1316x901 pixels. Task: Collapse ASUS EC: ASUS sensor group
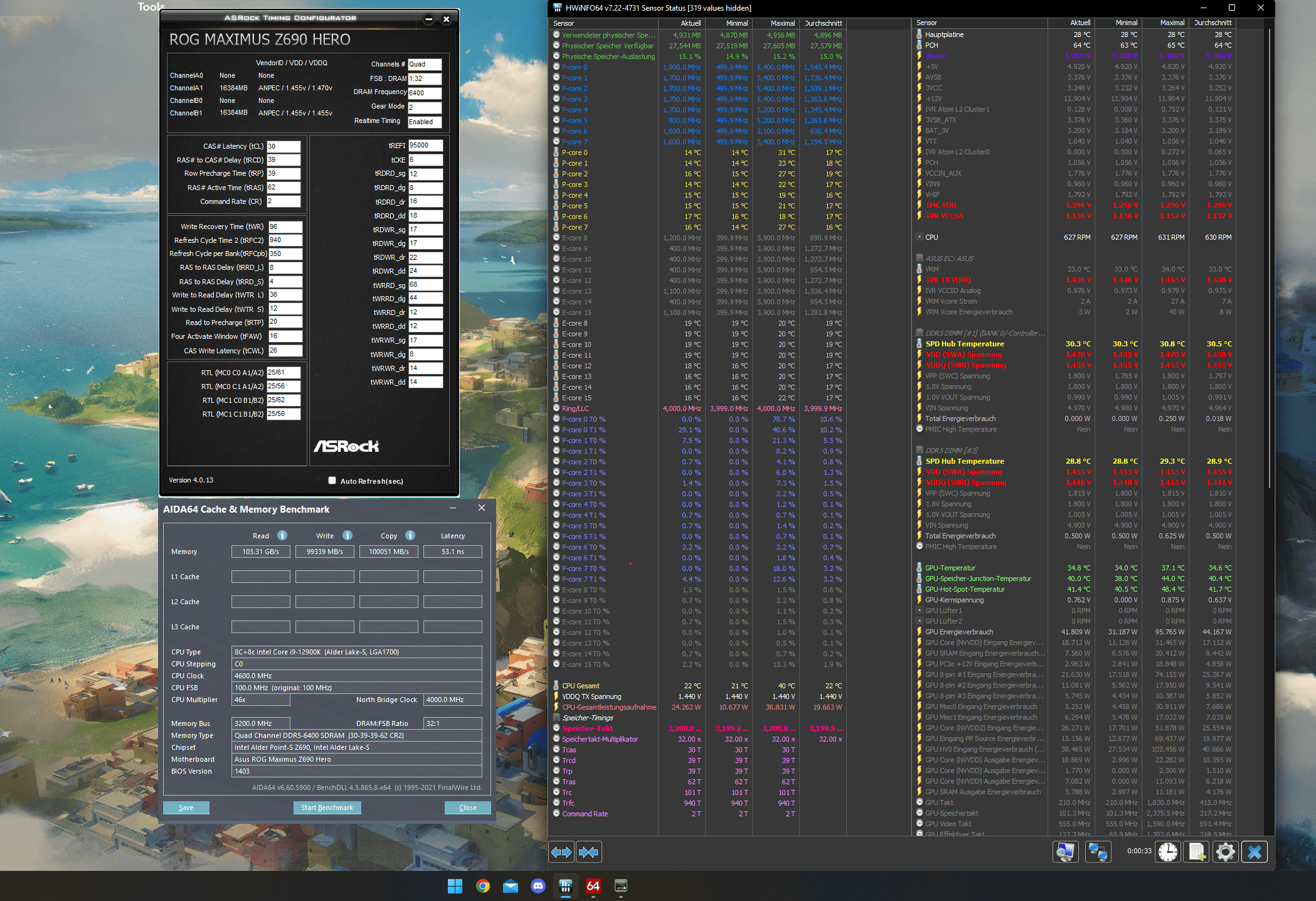pos(919,259)
